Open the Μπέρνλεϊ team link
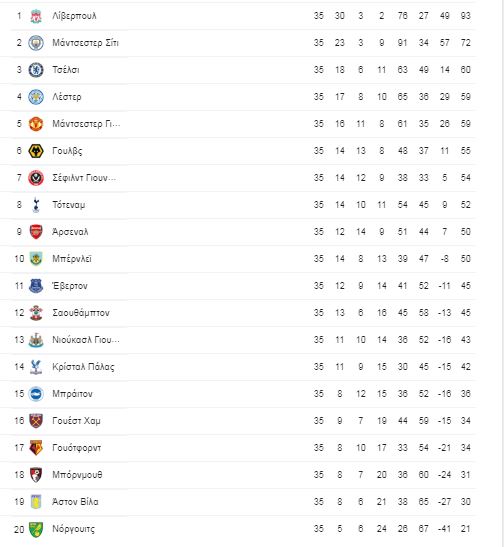Image resolution: width=504 pixels, height=547 pixels. point(72,259)
